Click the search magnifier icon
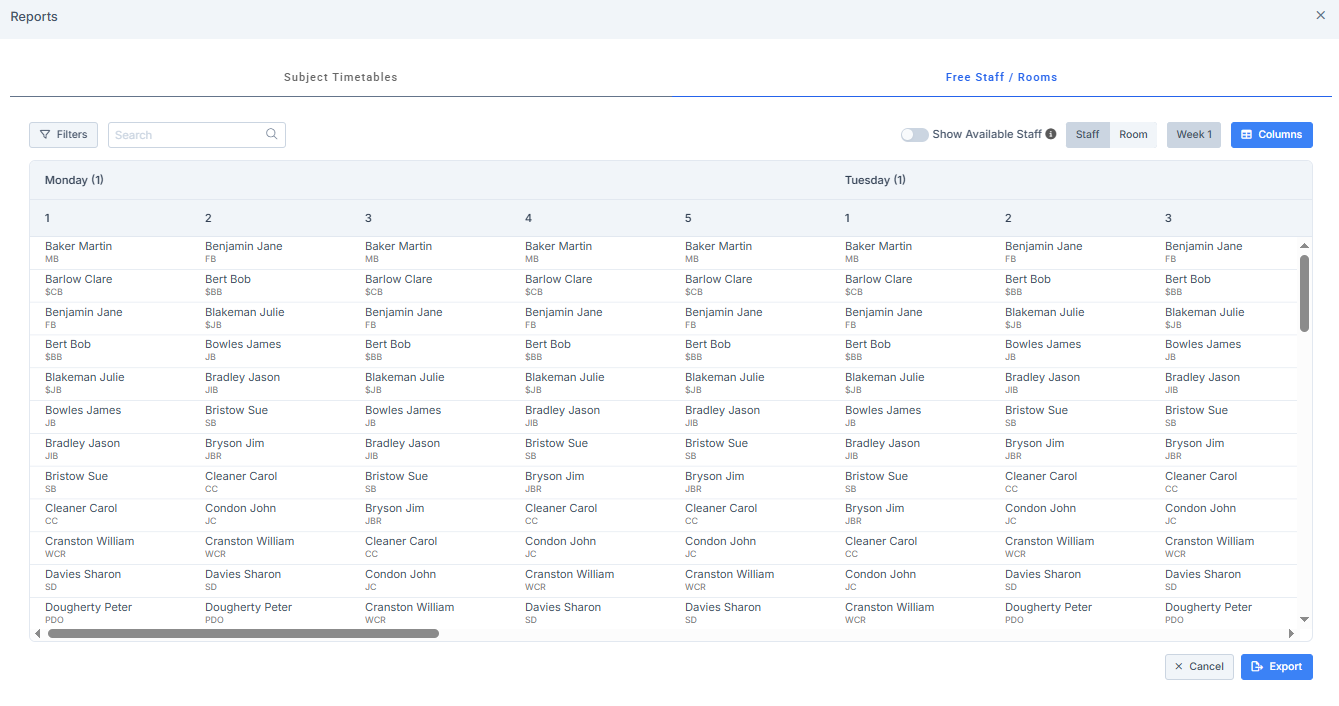1339x706 pixels. point(271,134)
